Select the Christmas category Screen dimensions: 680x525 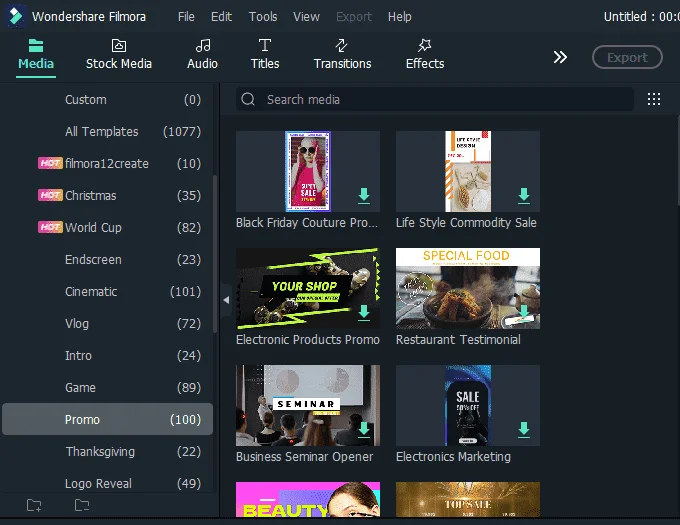[x=107, y=196]
